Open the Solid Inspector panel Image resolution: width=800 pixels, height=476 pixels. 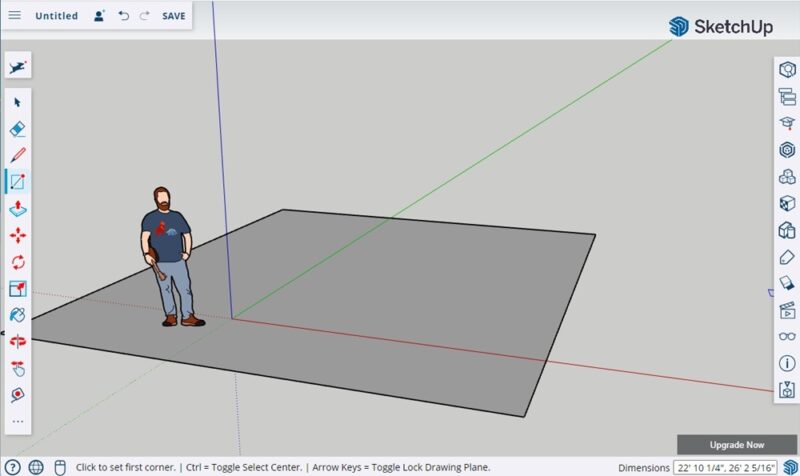click(787, 390)
